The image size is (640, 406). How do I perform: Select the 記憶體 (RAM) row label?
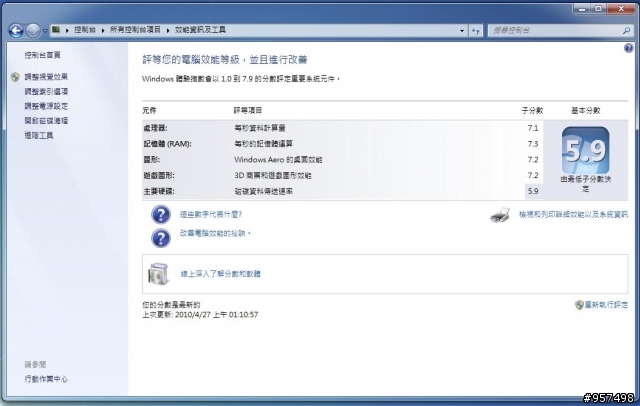point(167,144)
